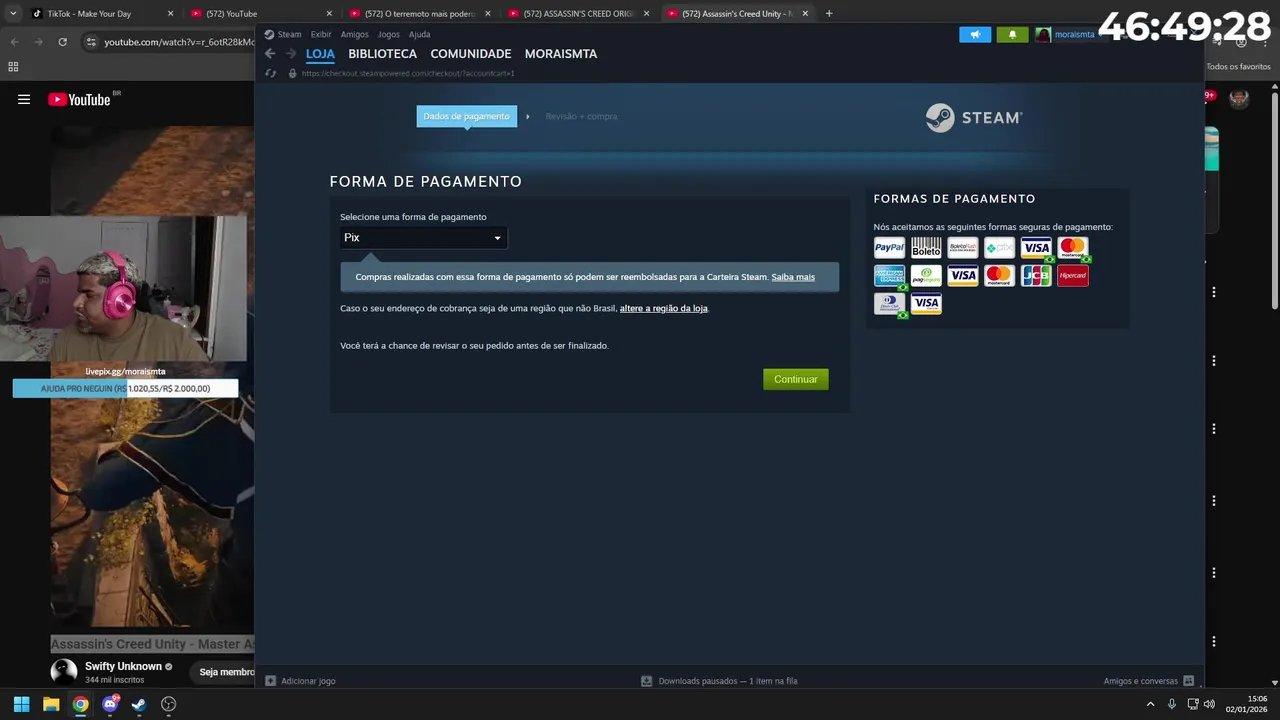Viewport: 1280px width, 720px height.
Task: Click Swifty Unknown channel avatar
Action: coord(64,671)
